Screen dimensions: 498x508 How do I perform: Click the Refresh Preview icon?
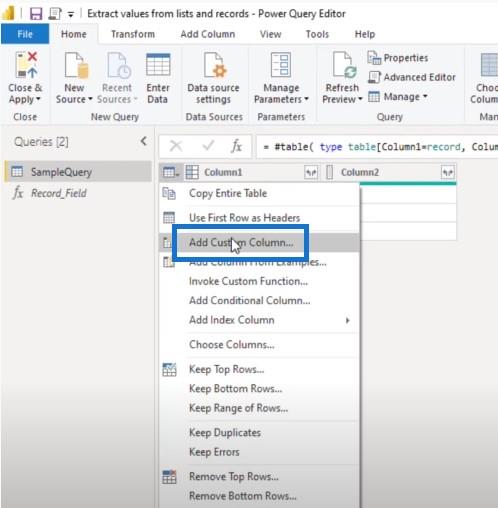click(344, 65)
